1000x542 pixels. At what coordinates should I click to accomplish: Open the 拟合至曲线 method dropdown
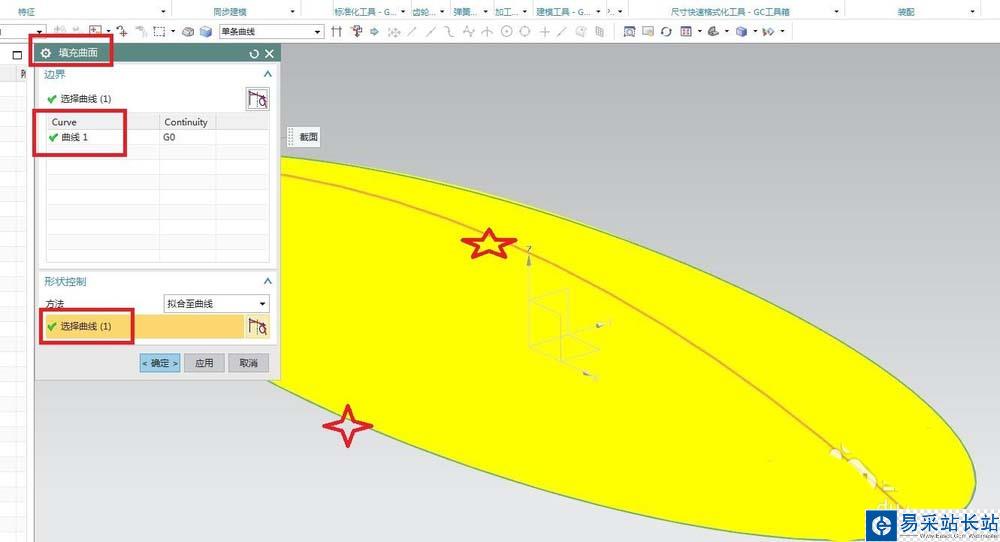(x=262, y=304)
